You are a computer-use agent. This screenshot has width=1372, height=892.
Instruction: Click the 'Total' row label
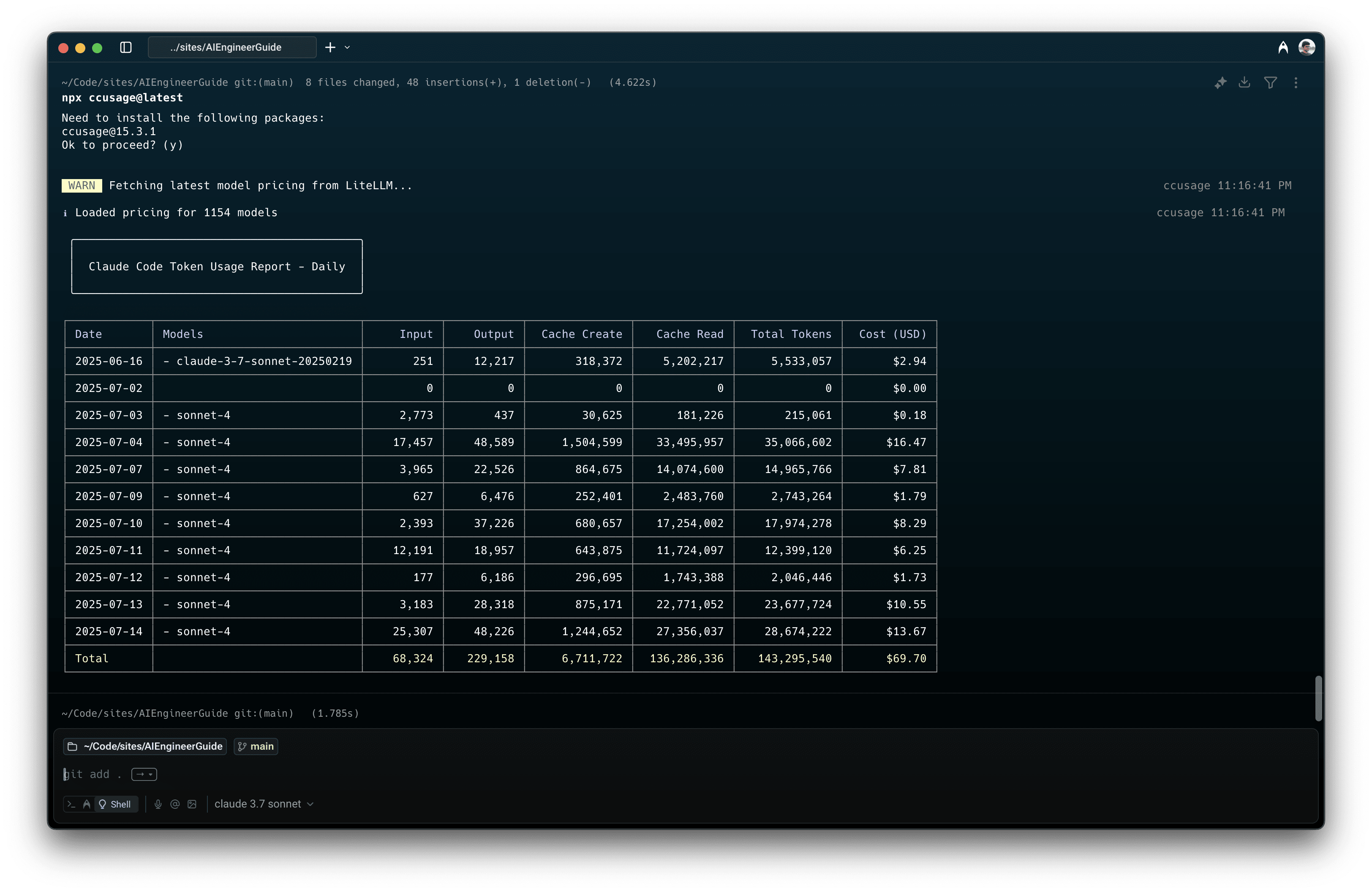click(92, 658)
